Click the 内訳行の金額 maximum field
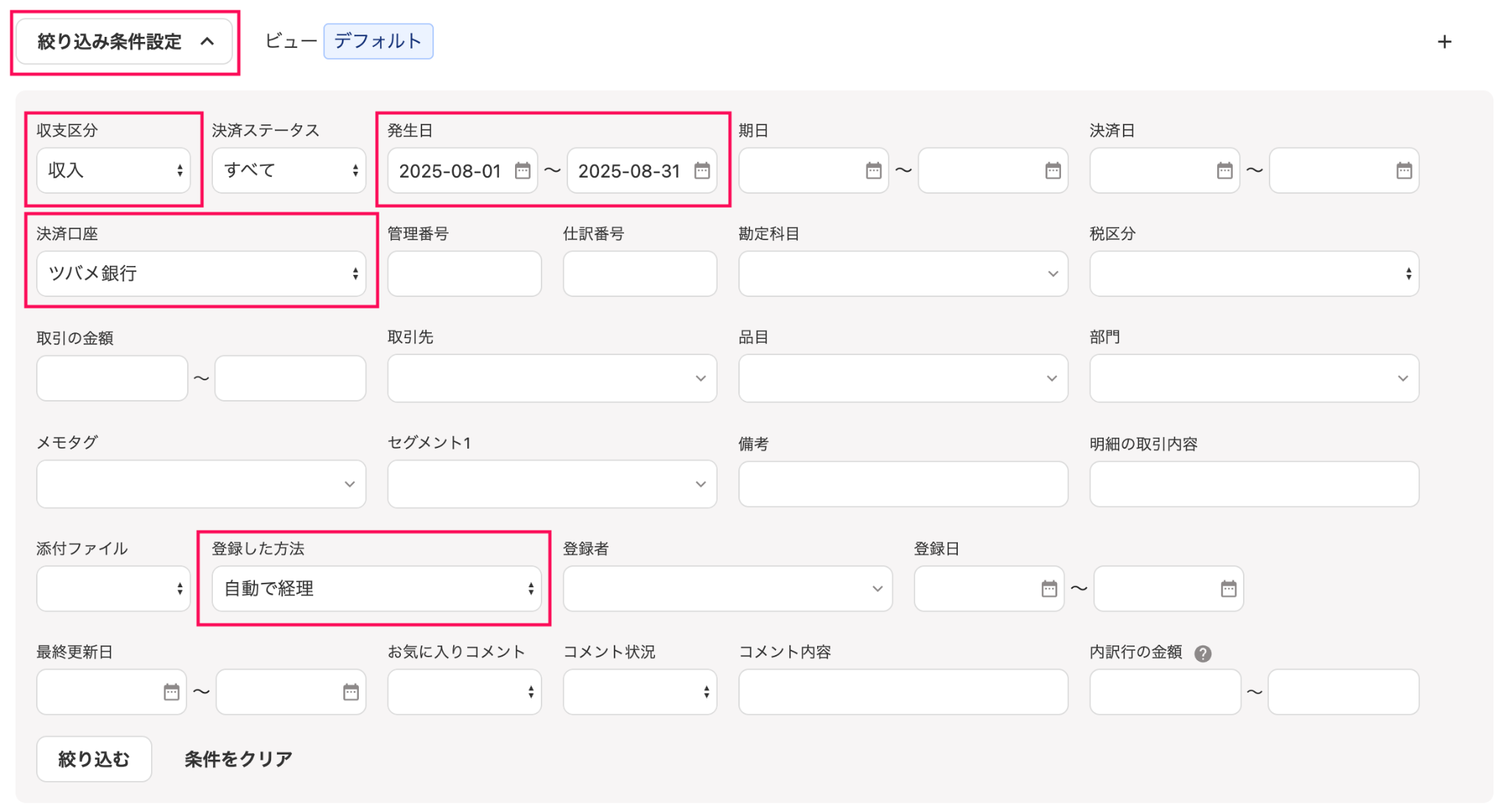The width and height of the screenshot is (1509, 812). tap(1343, 692)
